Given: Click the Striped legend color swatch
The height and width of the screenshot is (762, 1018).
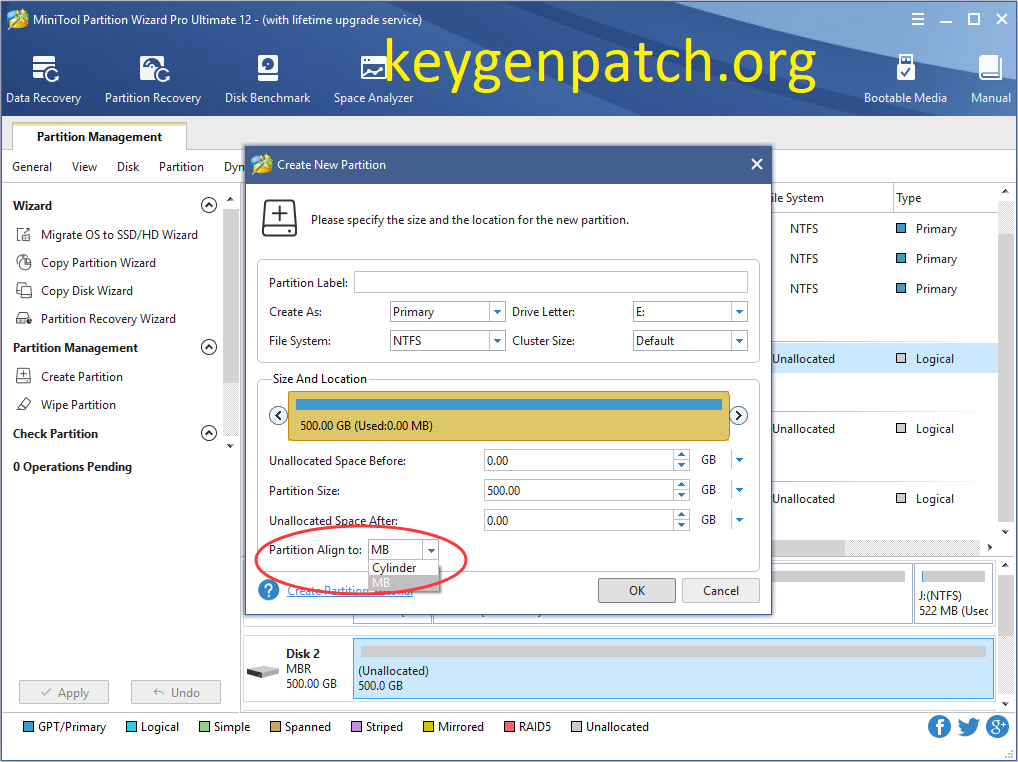Looking at the screenshot, I should [x=356, y=726].
